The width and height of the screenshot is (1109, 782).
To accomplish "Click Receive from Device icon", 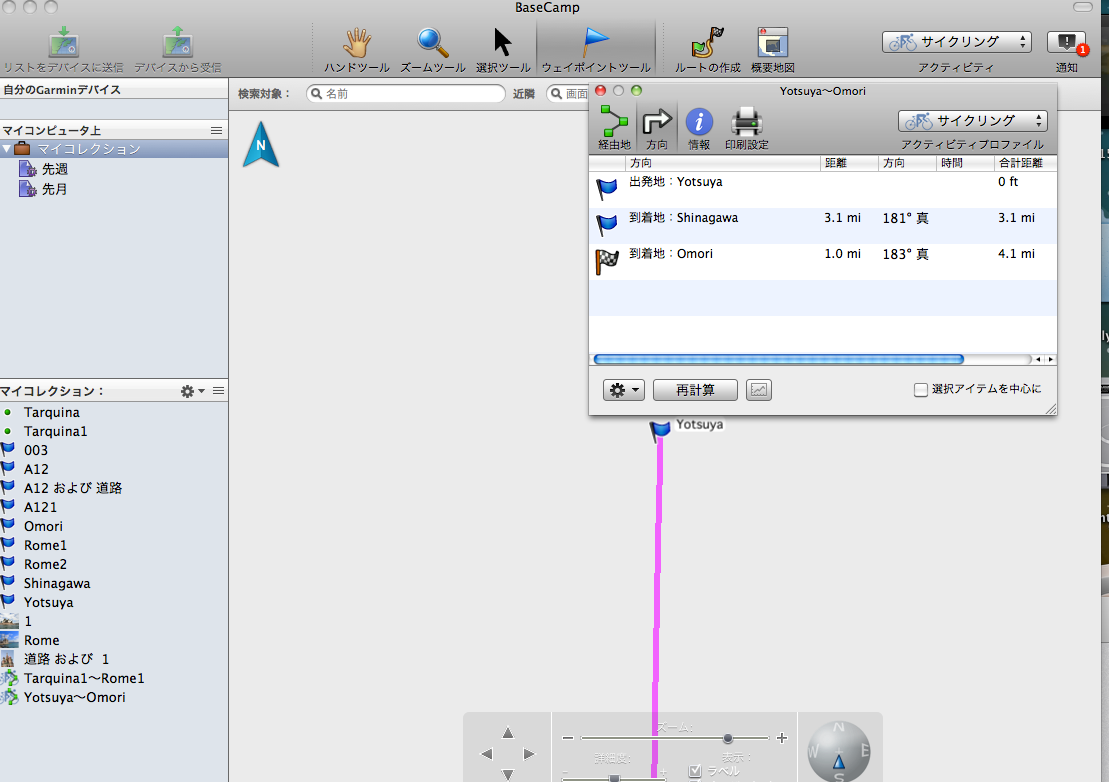I will pyautogui.click(x=178, y=42).
